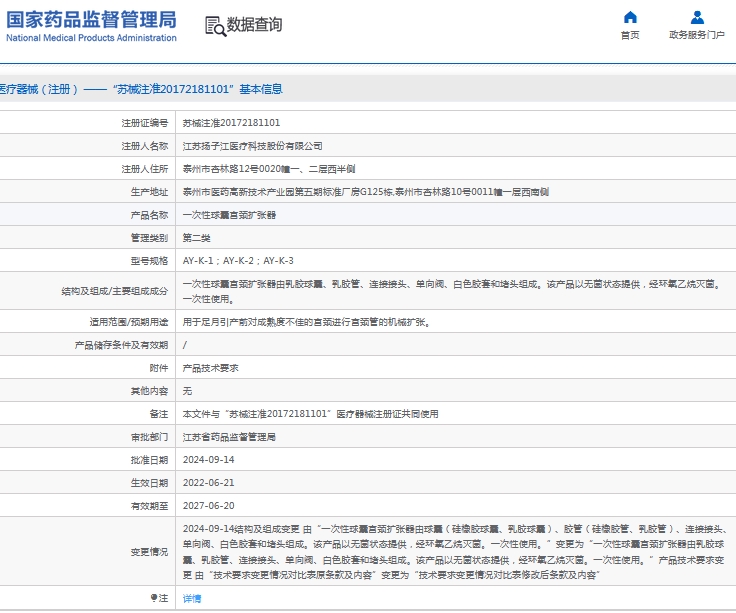This screenshot has height=613, width=736.
Task: Click the 有效期至 row label
Action: [149, 506]
